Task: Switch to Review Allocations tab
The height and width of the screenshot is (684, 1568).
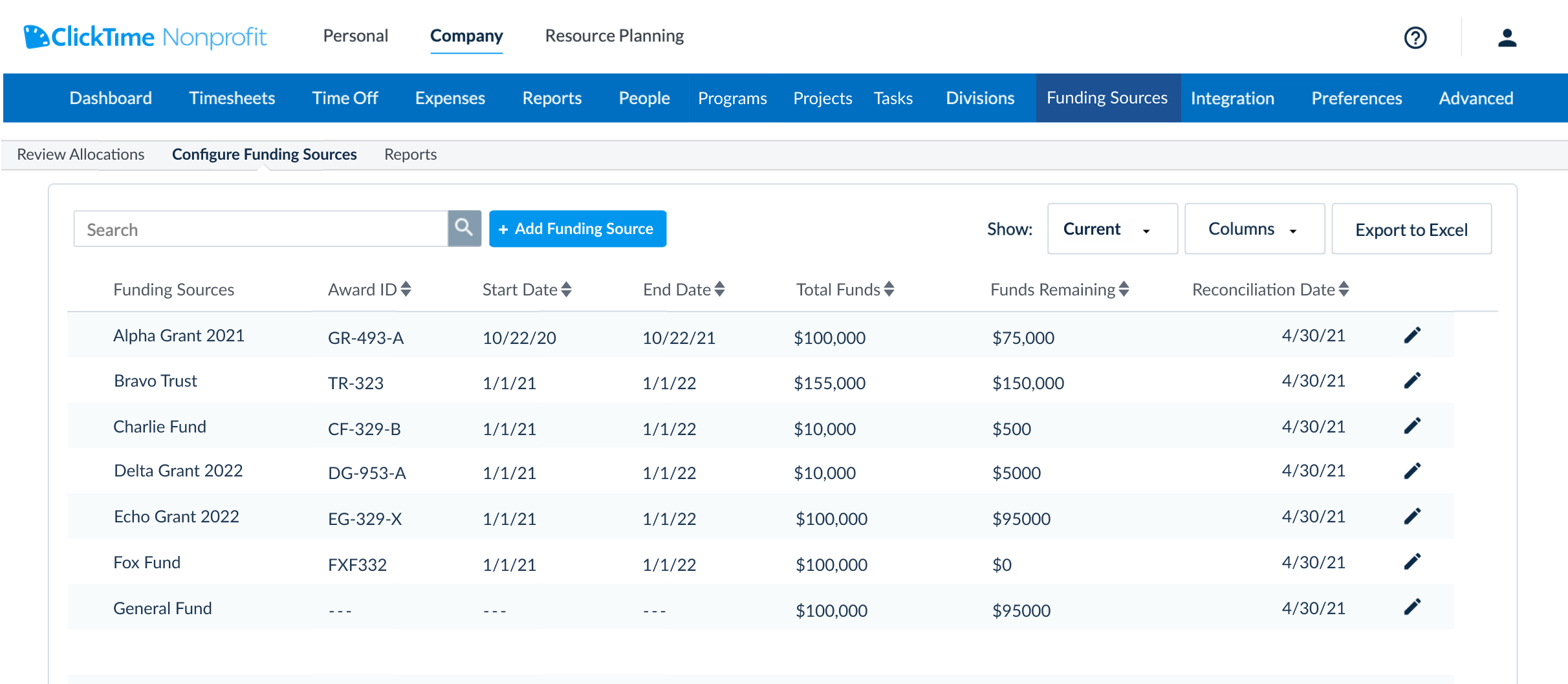Action: click(x=80, y=155)
